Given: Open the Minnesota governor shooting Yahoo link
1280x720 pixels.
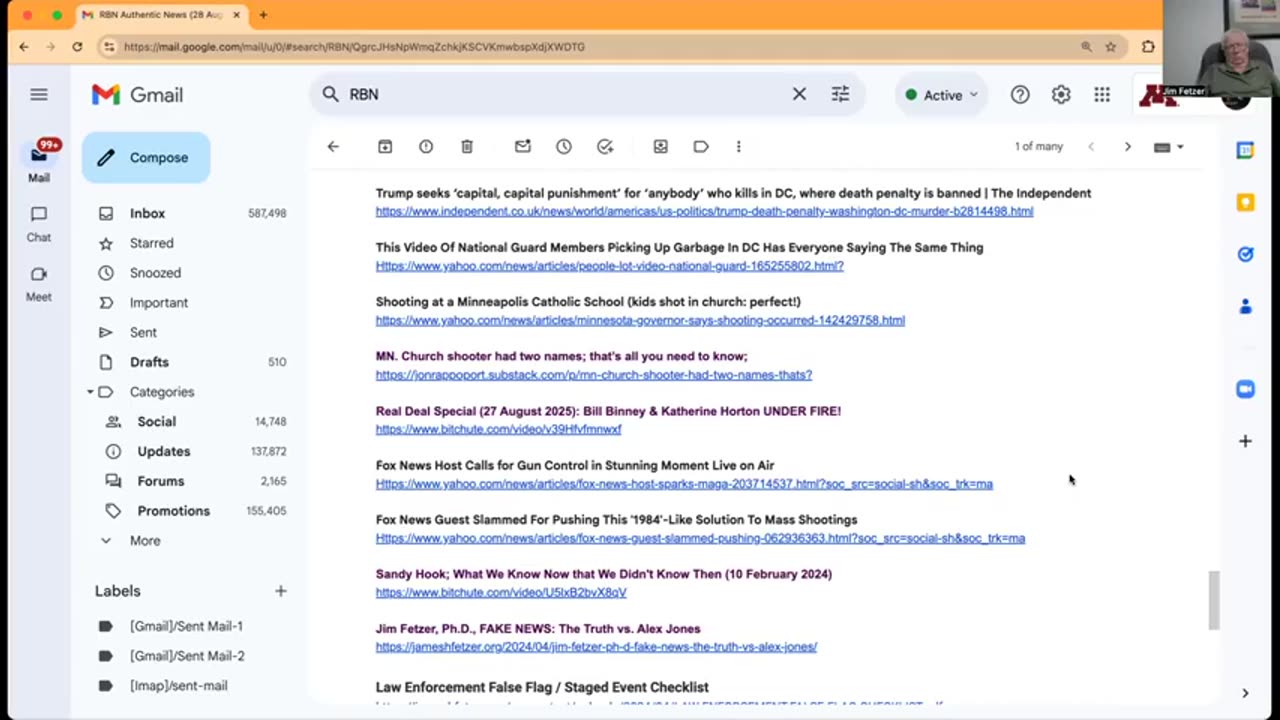Looking at the screenshot, I should [640, 320].
